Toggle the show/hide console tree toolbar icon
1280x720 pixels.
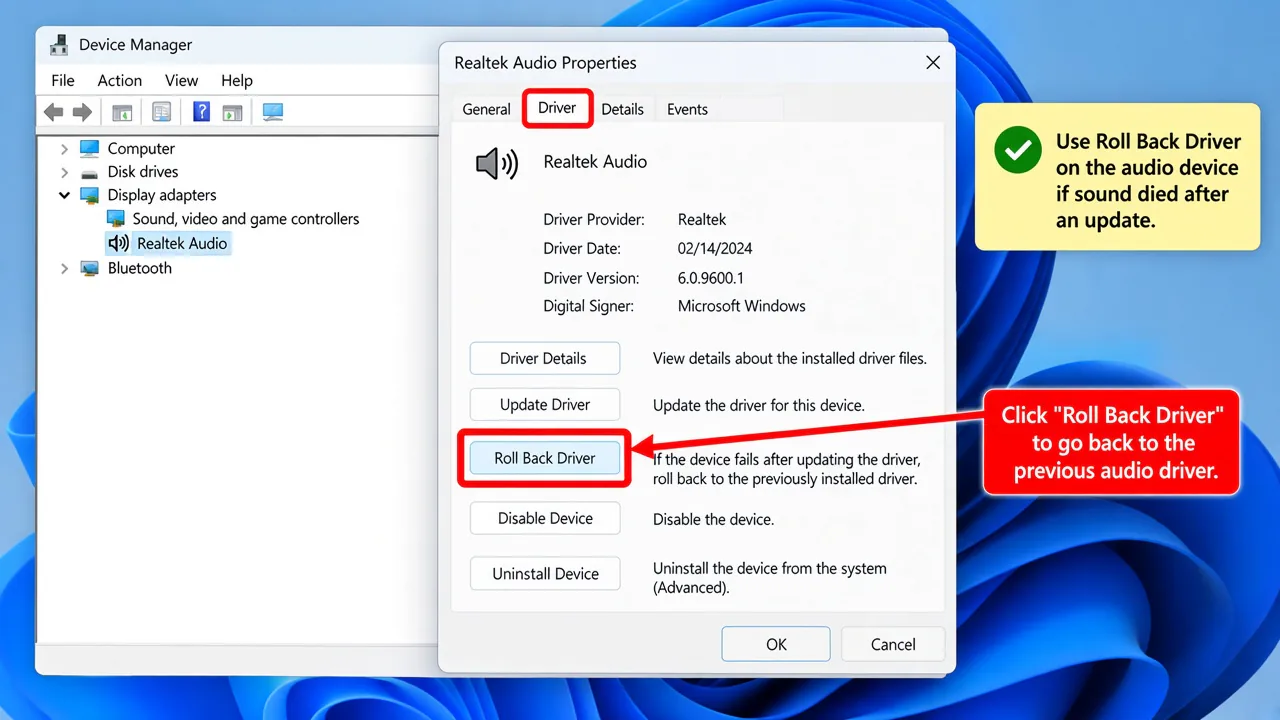pyautogui.click(x=122, y=112)
